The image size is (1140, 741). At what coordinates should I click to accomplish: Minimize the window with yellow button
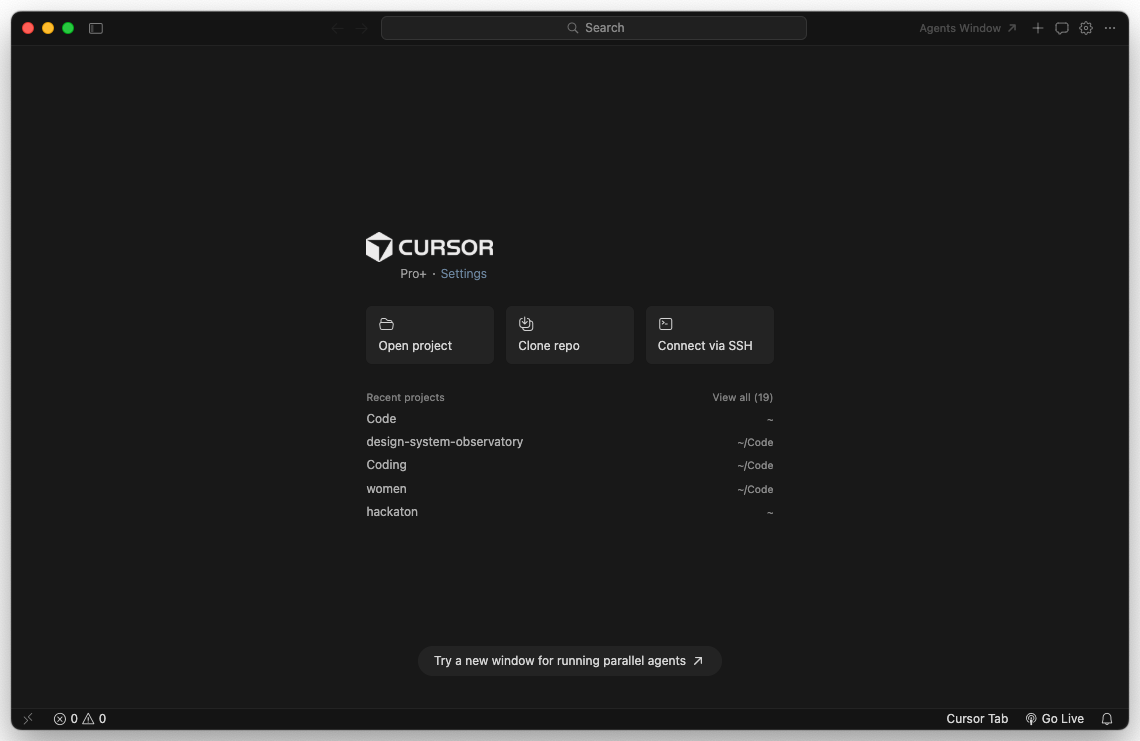[x=48, y=28]
